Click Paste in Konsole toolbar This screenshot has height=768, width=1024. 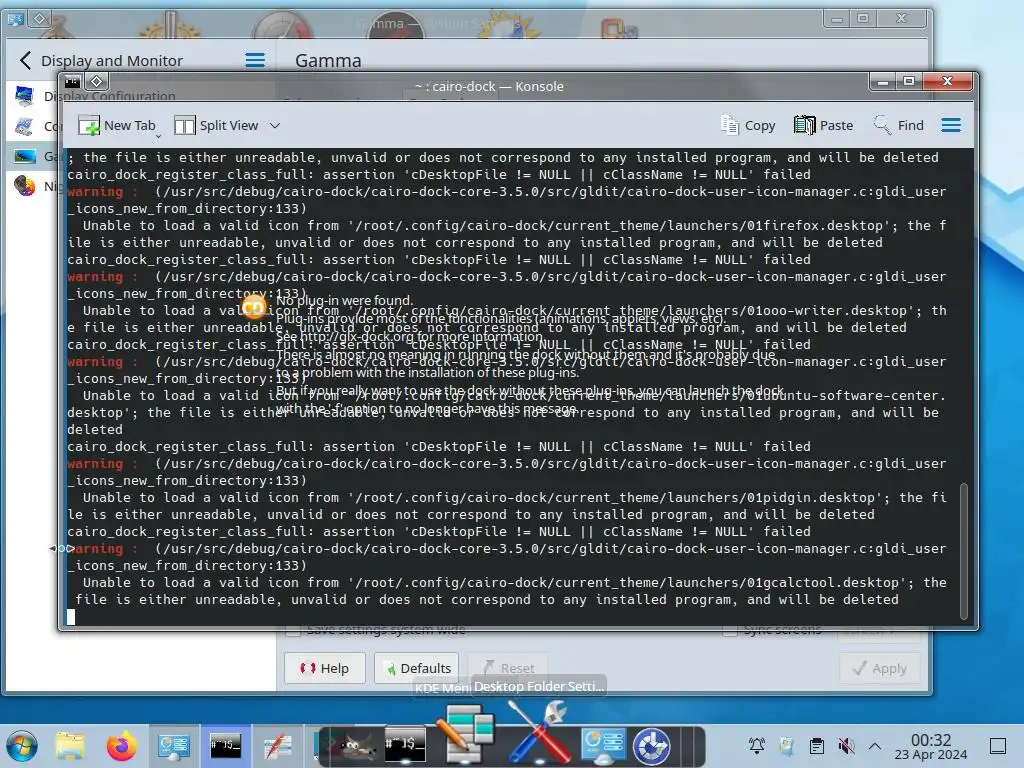click(x=823, y=125)
